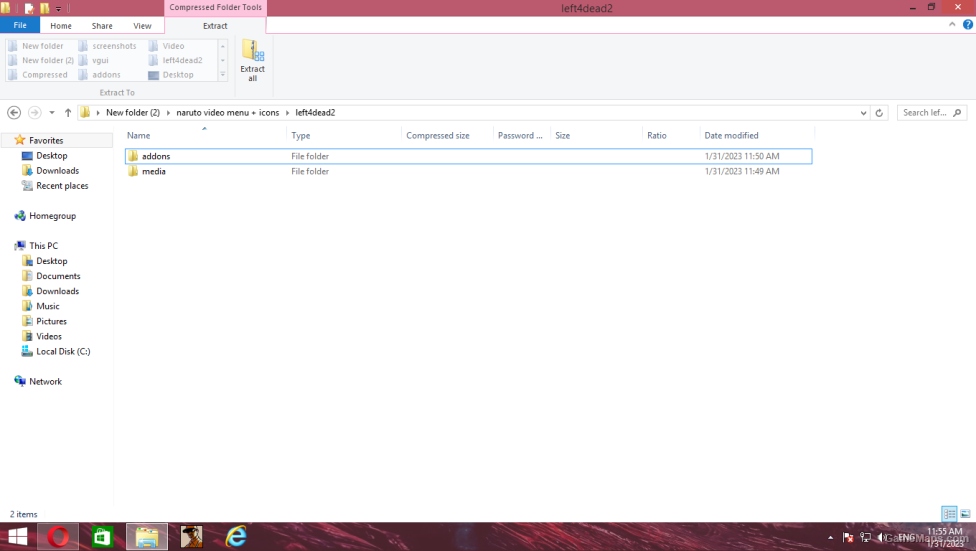Select the Extract ribbon tab
Image resolution: width=976 pixels, height=551 pixels.
[215, 26]
